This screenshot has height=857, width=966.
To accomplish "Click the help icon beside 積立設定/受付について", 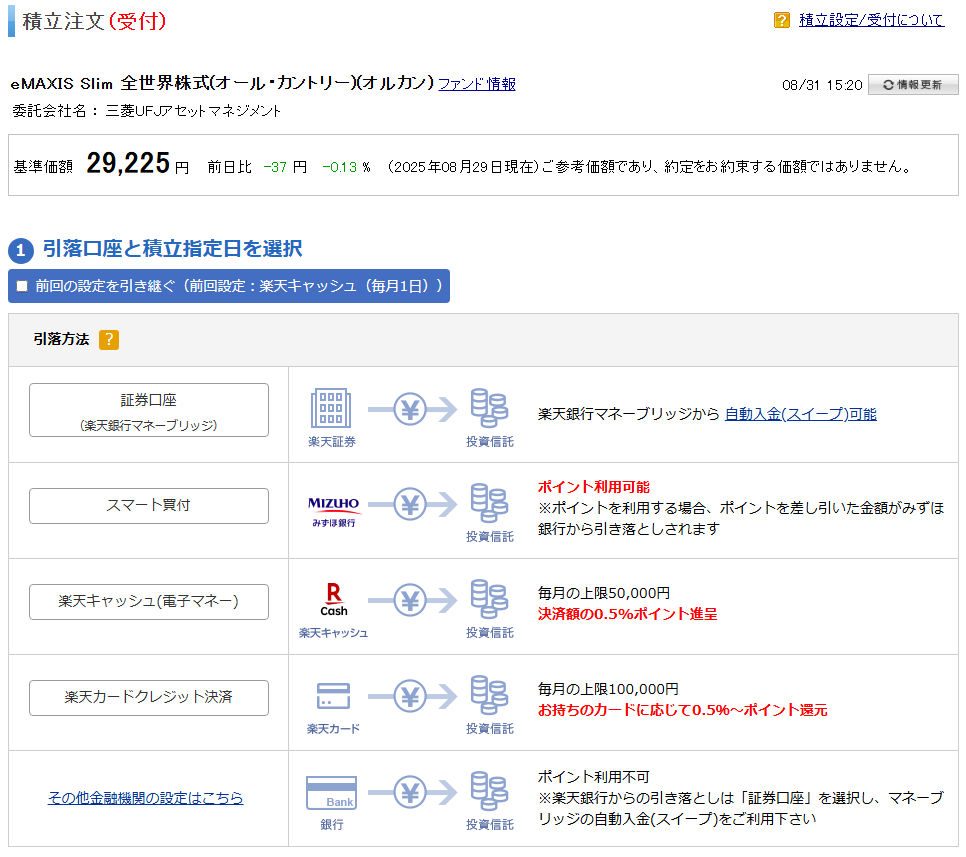I will tap(781, 20).
